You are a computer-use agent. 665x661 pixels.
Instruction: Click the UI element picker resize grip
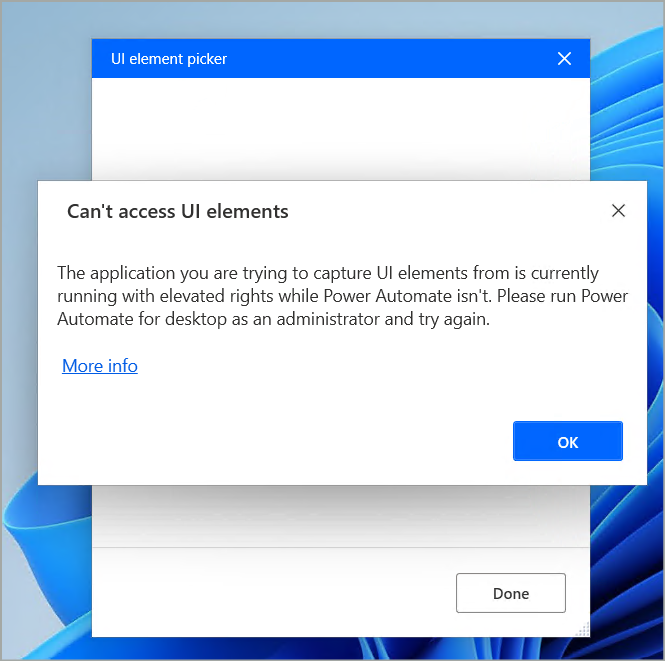click(583, 630)
